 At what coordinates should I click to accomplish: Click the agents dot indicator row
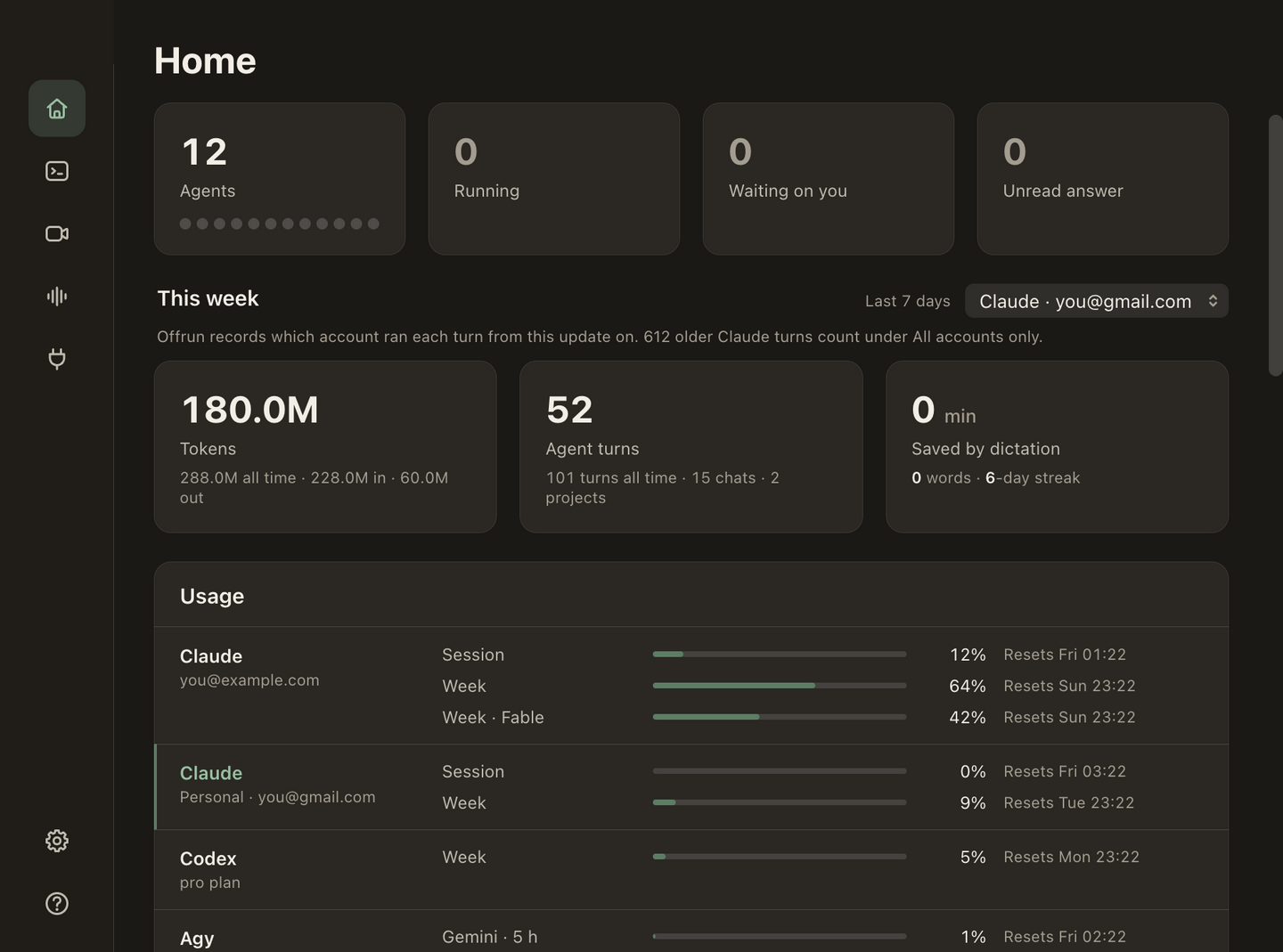pyautogui.click(x=280, y=224)
